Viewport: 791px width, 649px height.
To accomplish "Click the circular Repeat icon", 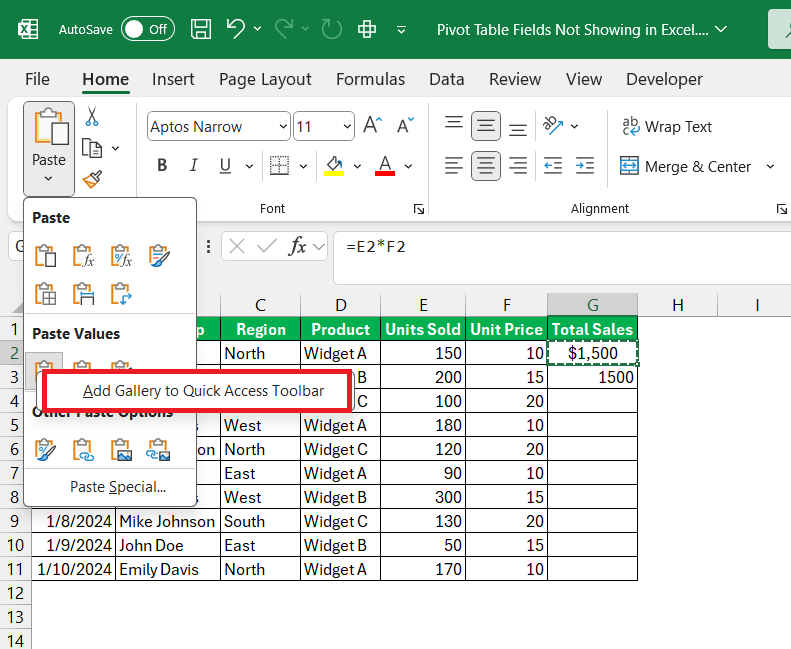I will click(331, 29).
